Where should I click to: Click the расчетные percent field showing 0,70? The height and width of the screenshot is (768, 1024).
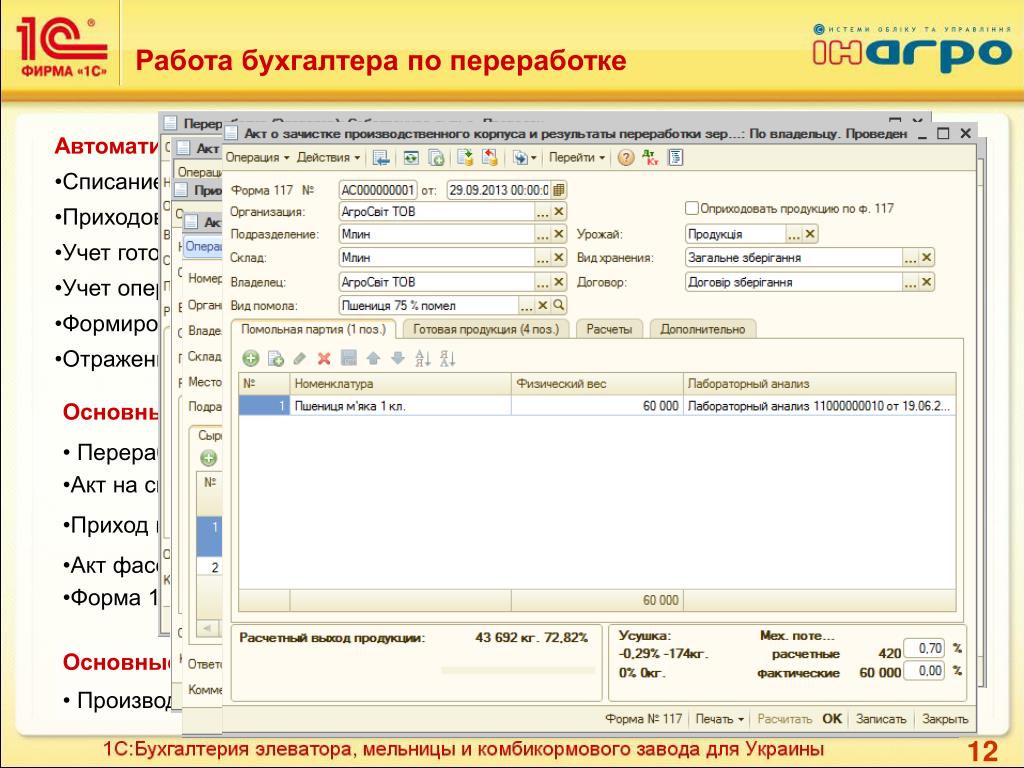pos(924,648)
